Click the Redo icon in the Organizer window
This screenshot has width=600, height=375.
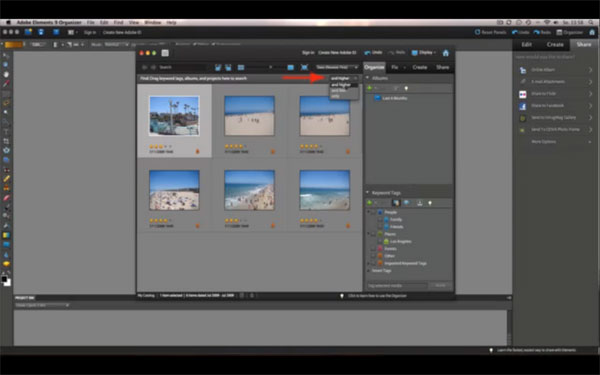[391, 53]
